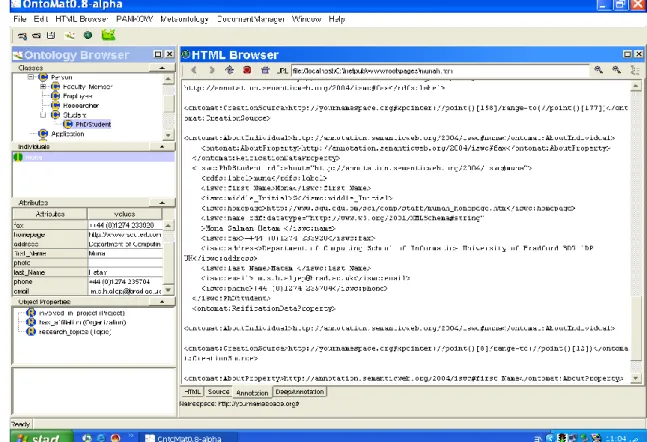Click the tree-structure icon at toolbar end
Viewport: 647px width, 442px height.
tap(635, 70)
